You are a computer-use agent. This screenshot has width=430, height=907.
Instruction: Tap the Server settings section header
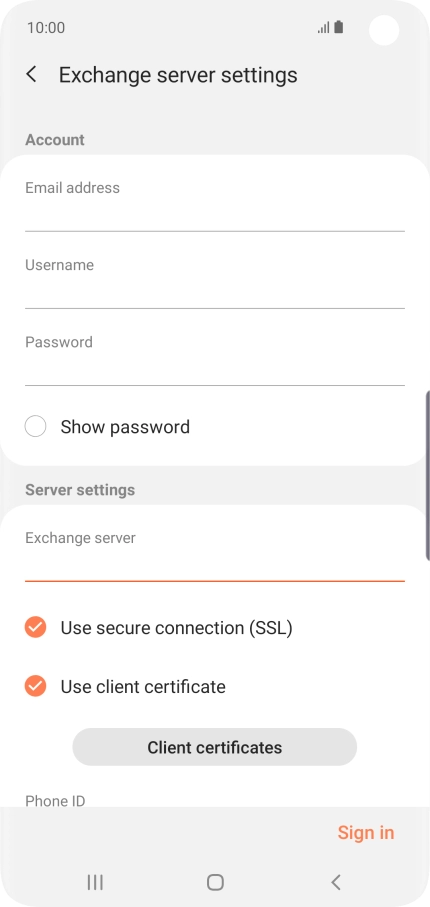point(80,489)
